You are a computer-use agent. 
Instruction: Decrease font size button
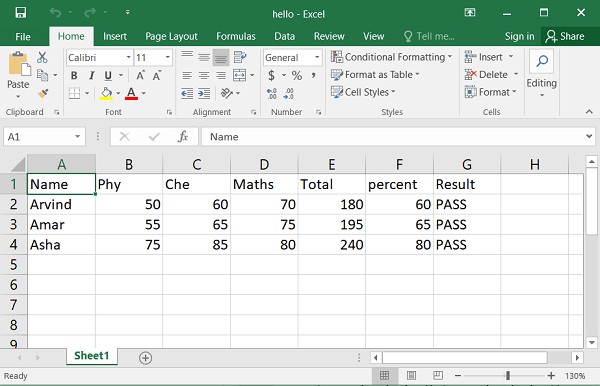click(x=157, y=75)
